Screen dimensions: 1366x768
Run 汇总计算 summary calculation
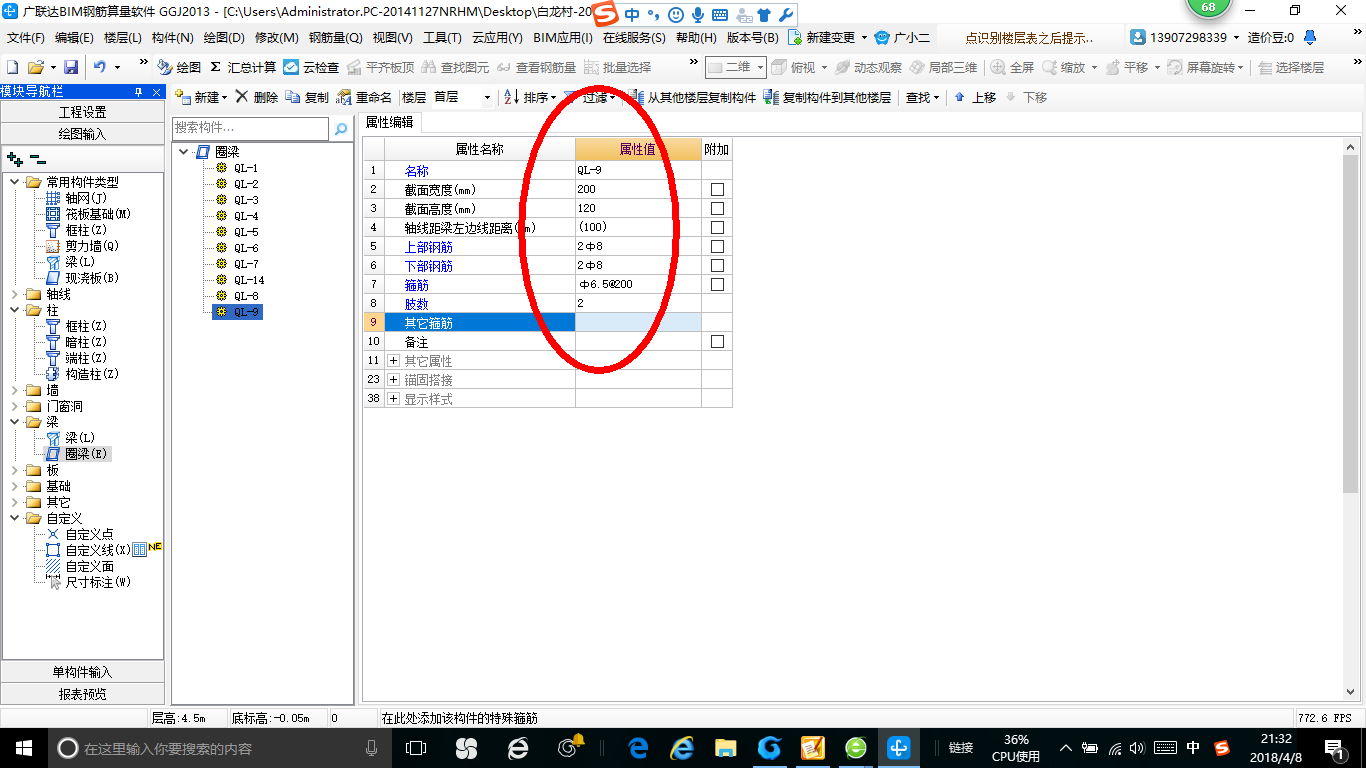click(242, 67)
